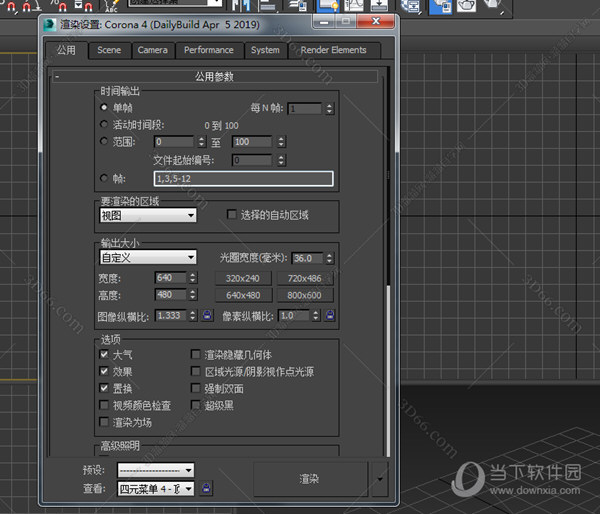Screen dimensions: 600x514
Task: Open the Schematic View icon
Action: (380, 5)
